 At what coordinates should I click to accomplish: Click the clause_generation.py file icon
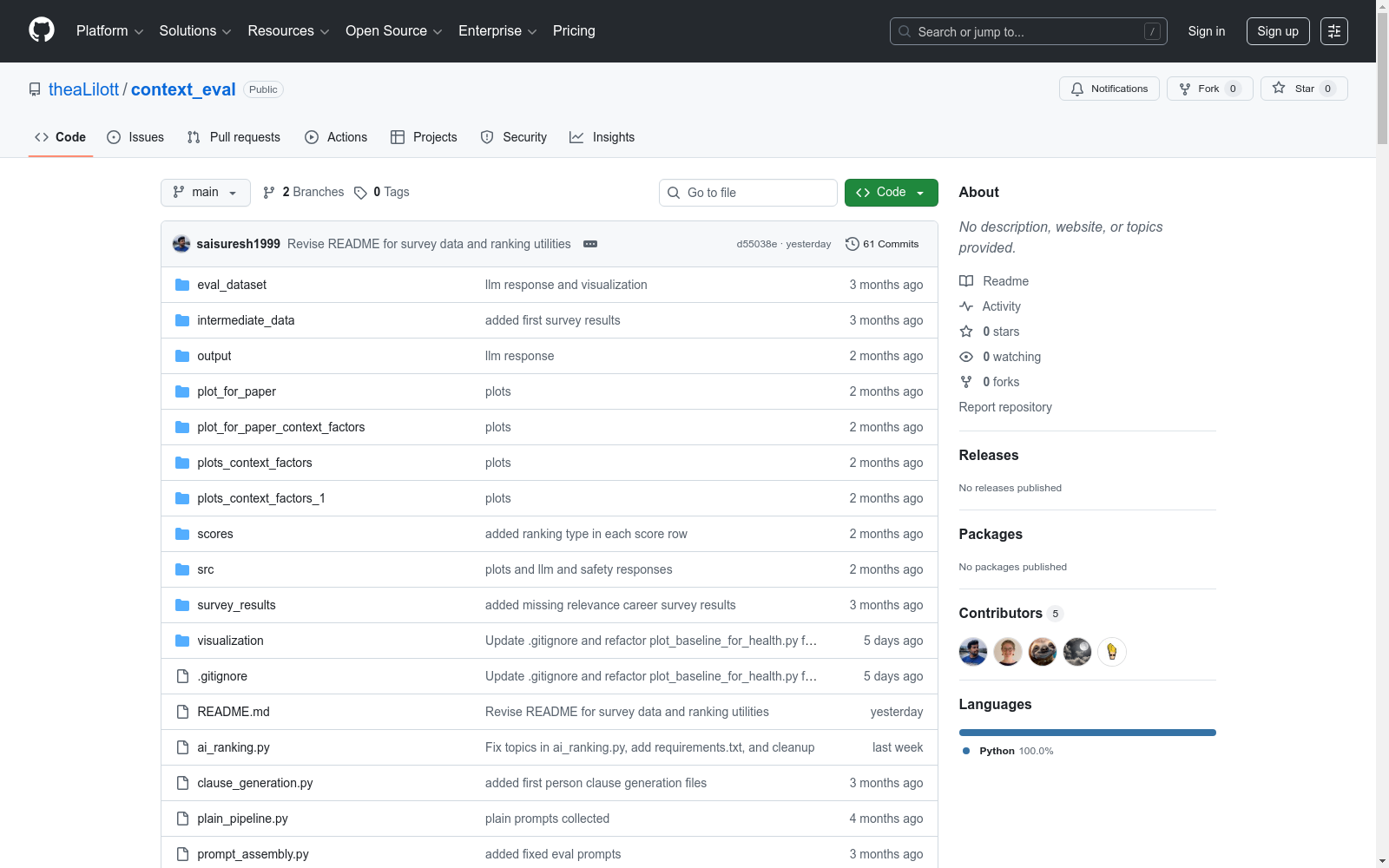[x=182, y=783]
